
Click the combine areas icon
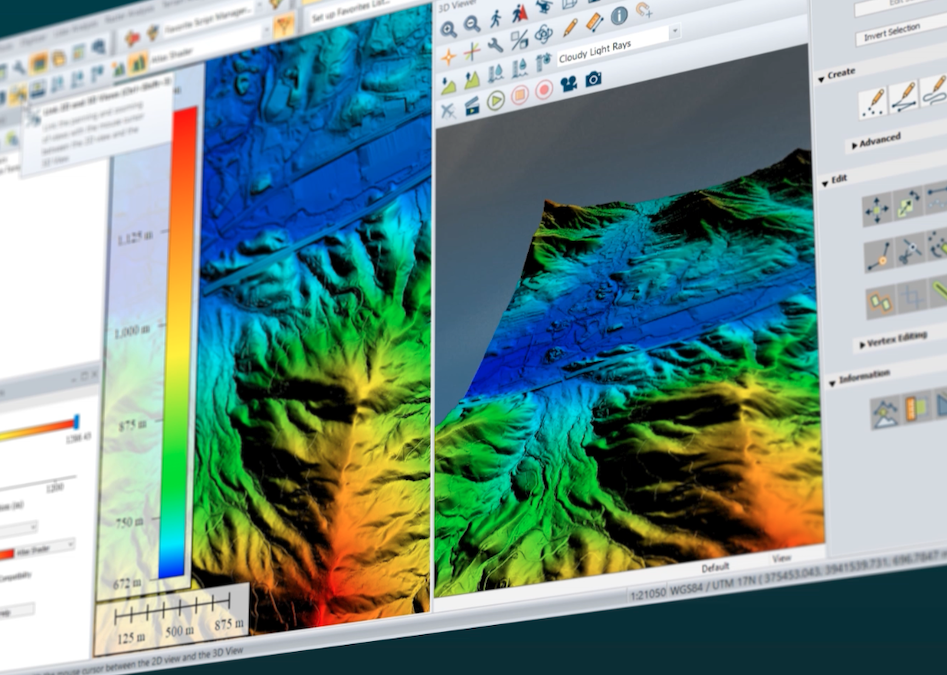pyautogui.click(x=880, y=303)
